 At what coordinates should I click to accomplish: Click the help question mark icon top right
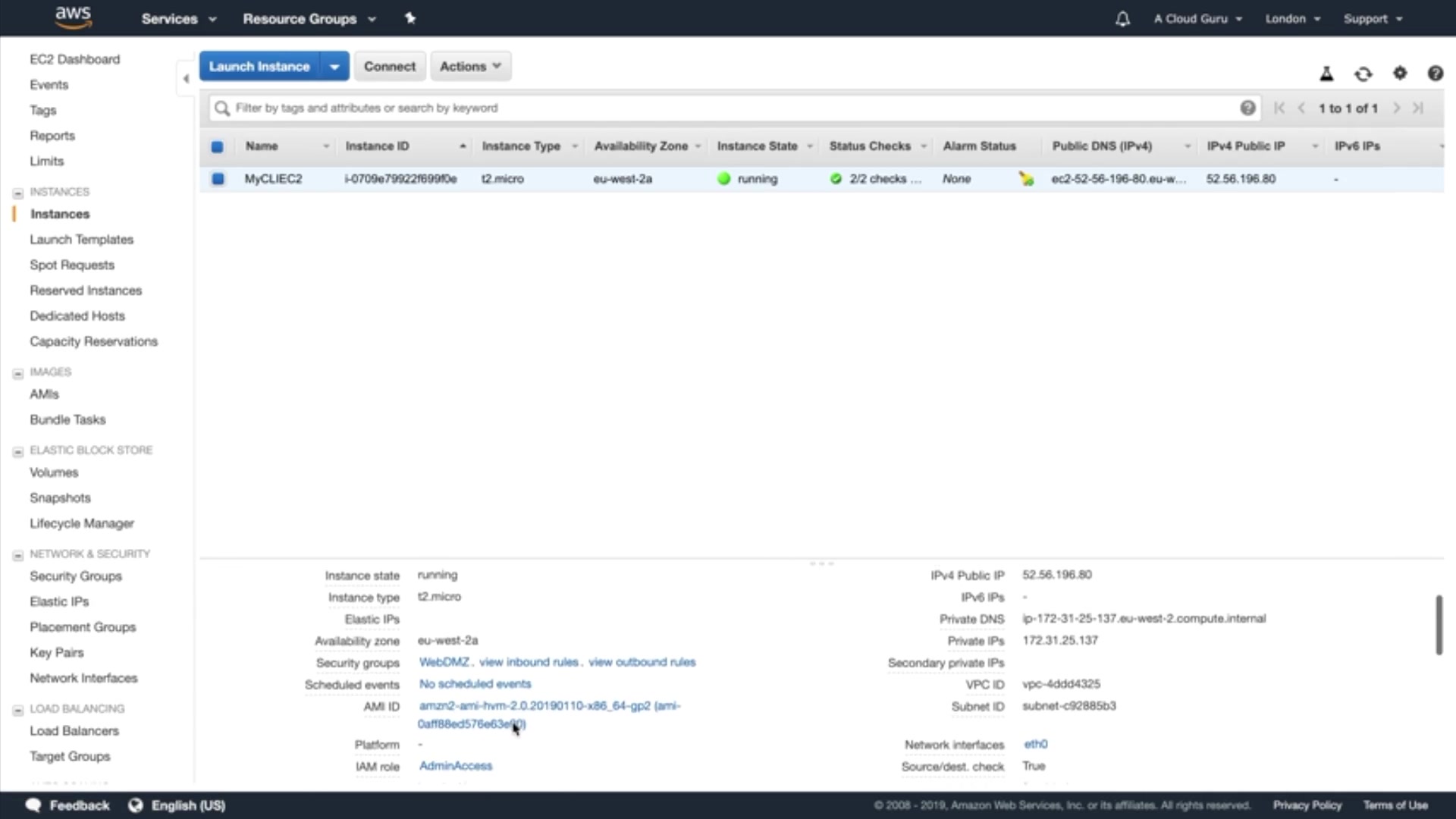(1435, 73)
